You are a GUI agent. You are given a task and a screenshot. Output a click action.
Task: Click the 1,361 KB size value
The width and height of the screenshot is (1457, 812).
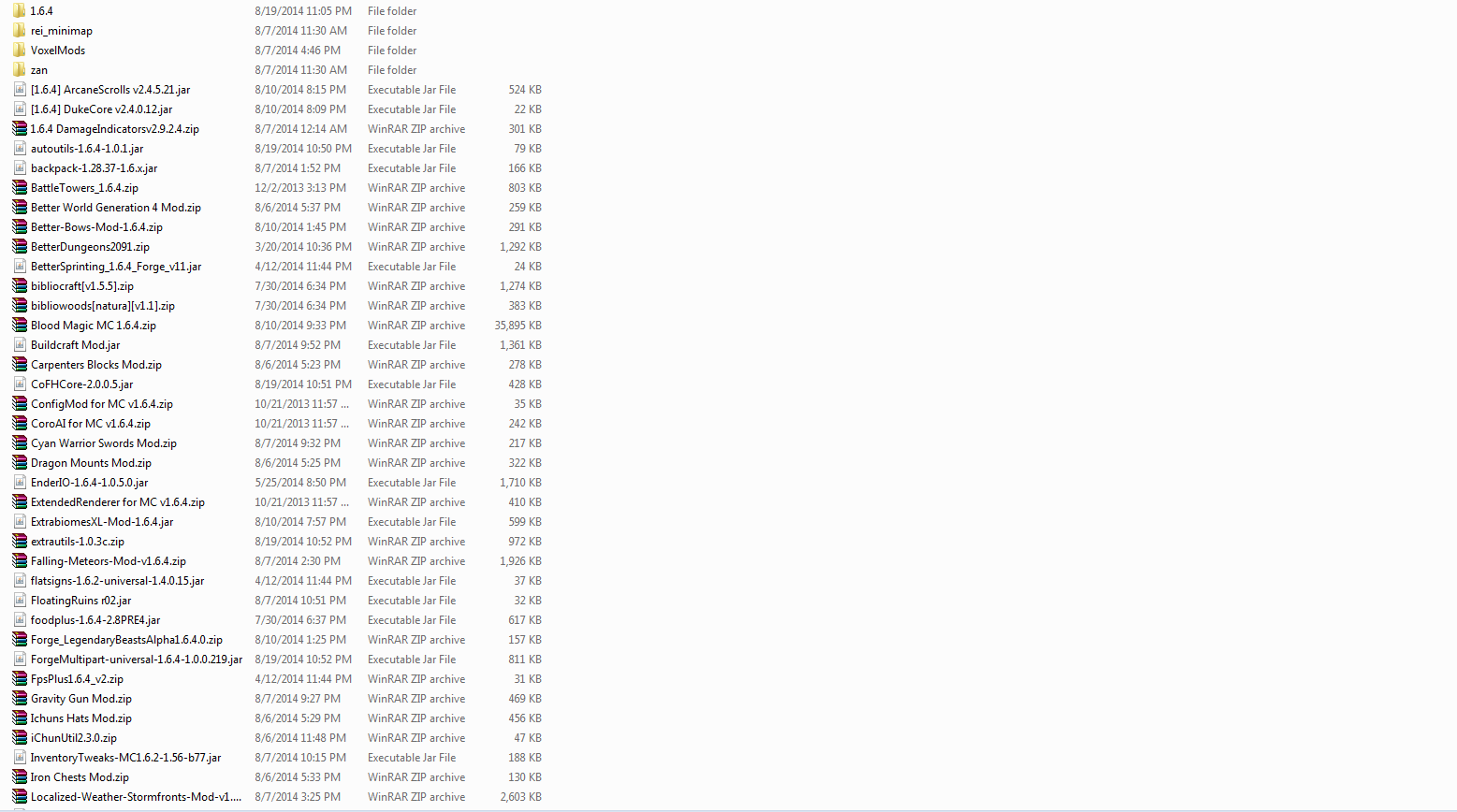tap(521, 345)
